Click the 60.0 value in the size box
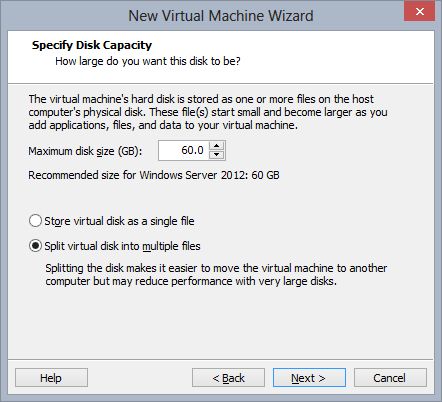This screenshot has width=442, height=402. click(x=192, y=150)
